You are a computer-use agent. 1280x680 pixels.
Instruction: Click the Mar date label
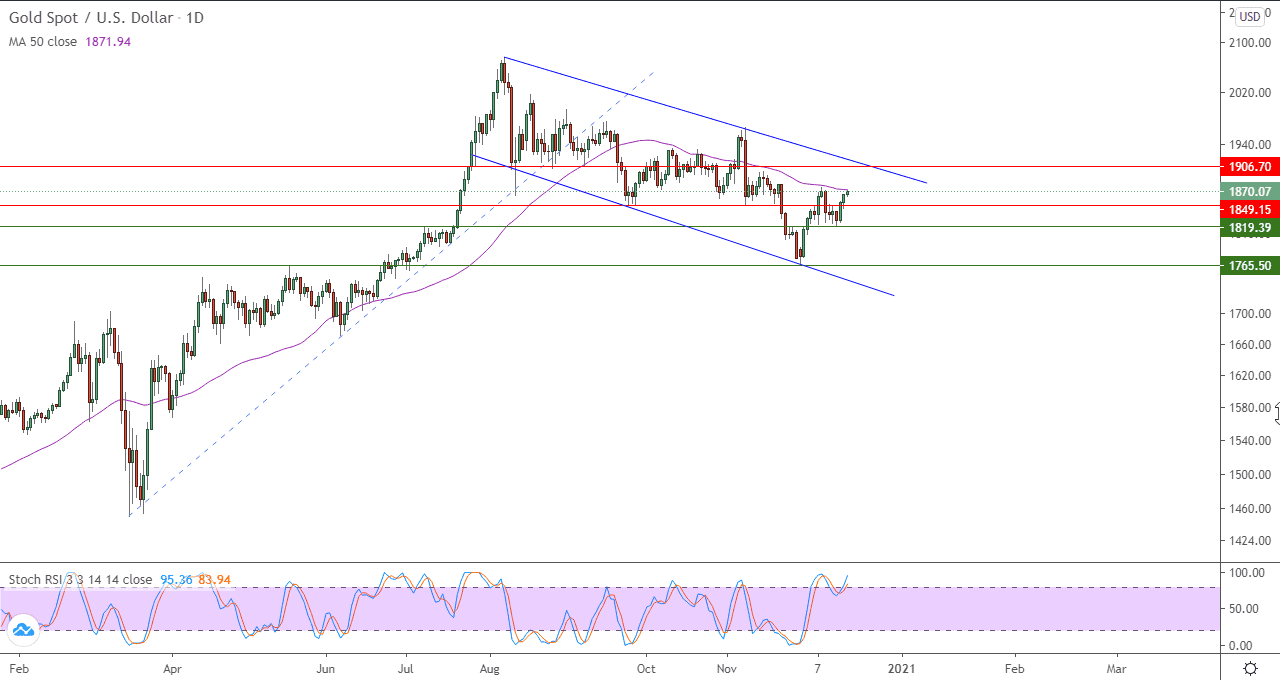[1117, 668]
